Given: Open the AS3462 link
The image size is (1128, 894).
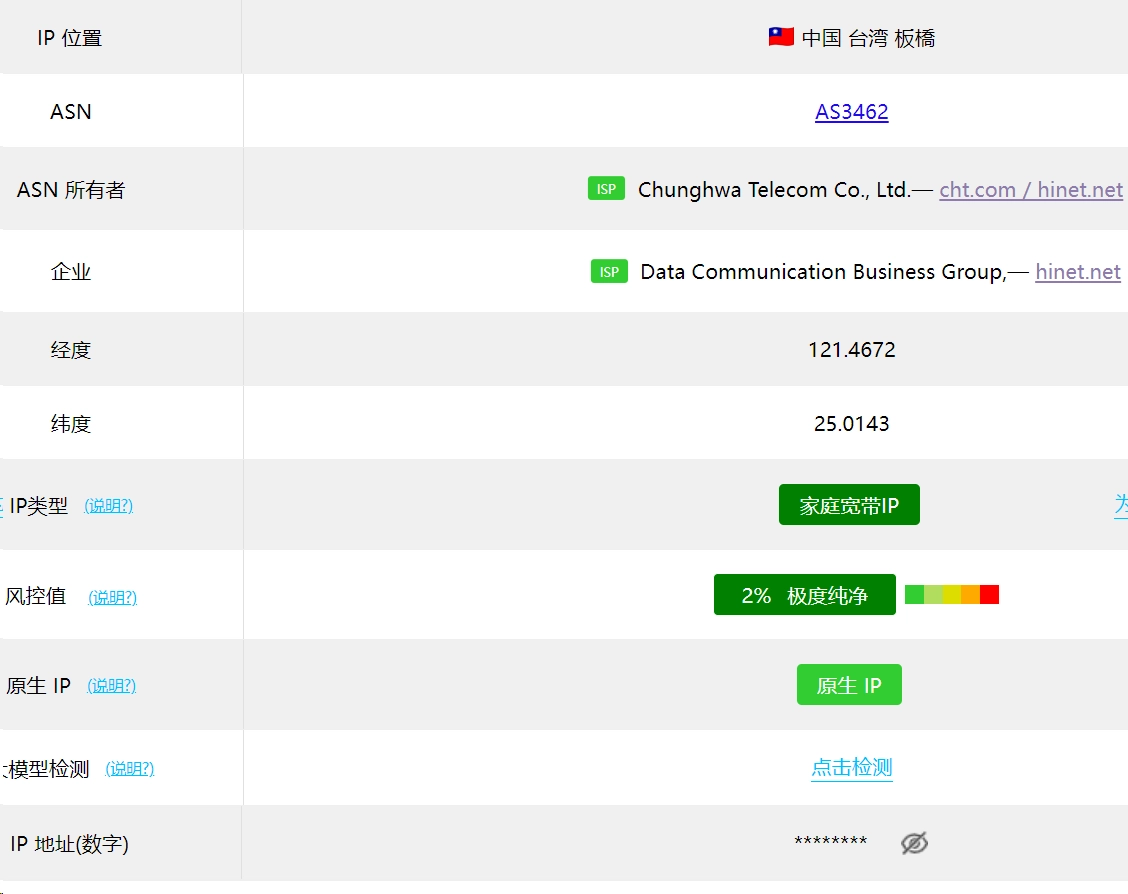Looking at the screenshot, I should click(x=851, y=112).
